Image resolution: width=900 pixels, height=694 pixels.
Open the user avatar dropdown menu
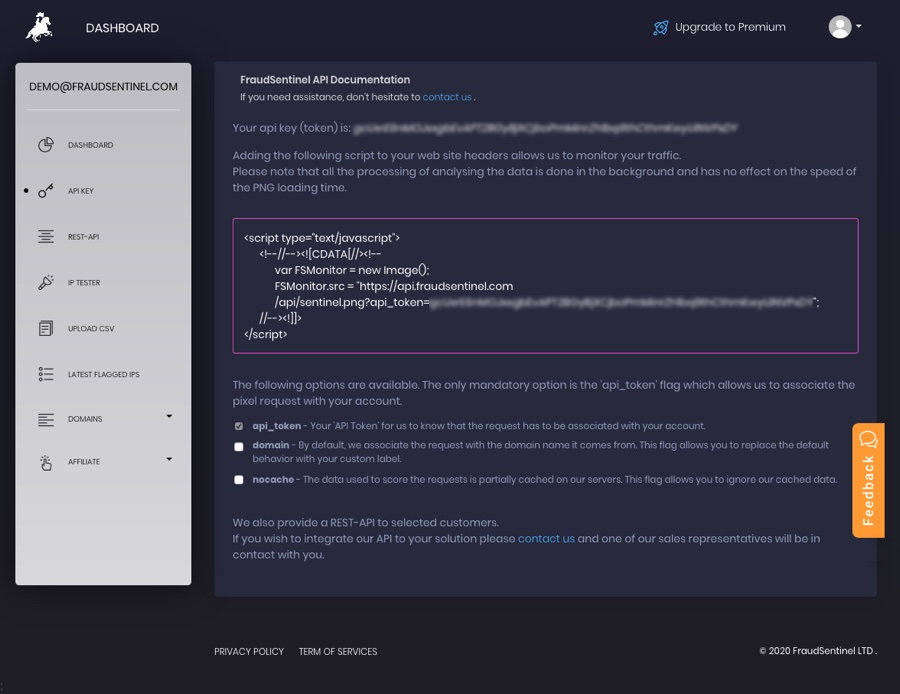845,27
